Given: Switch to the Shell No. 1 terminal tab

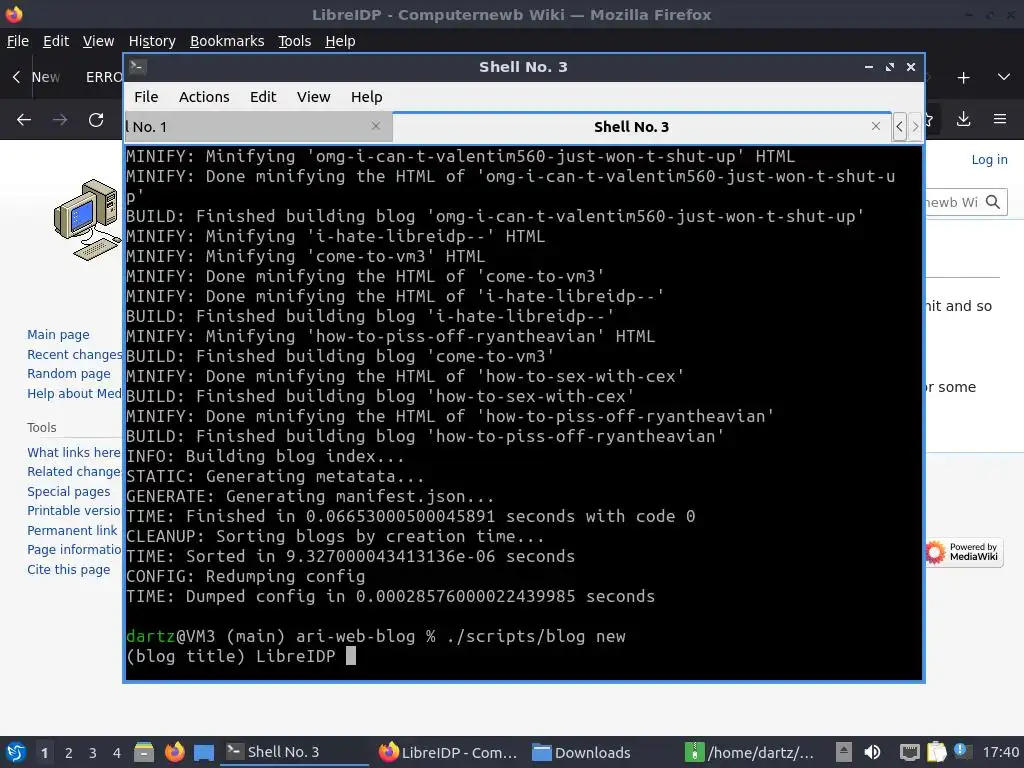Looking at the screenshot, I should (x=258, y=127).
